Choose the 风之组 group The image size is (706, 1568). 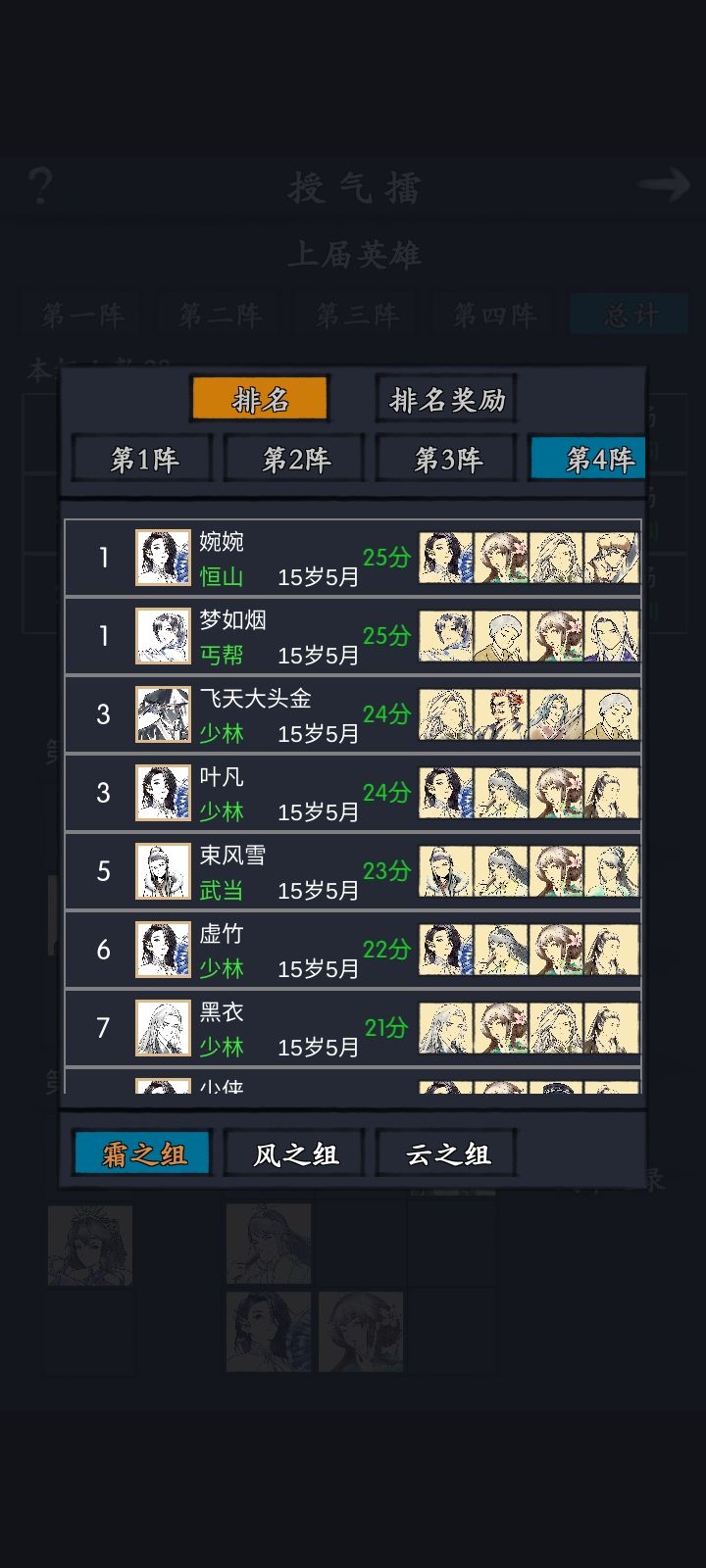click(295, 1154)
